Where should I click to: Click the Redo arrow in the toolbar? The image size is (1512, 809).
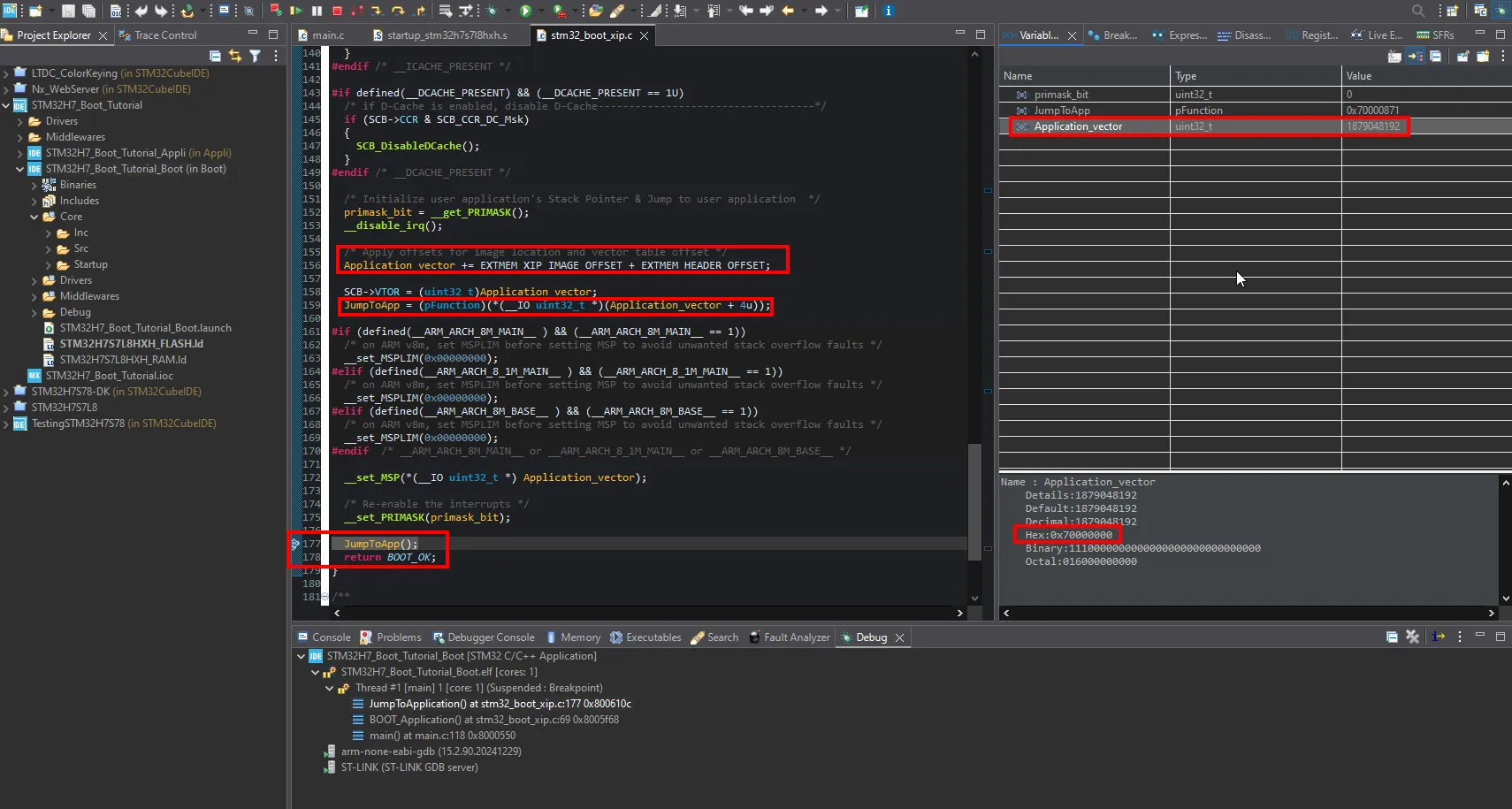pyautogui.click(x=161, y=11)
